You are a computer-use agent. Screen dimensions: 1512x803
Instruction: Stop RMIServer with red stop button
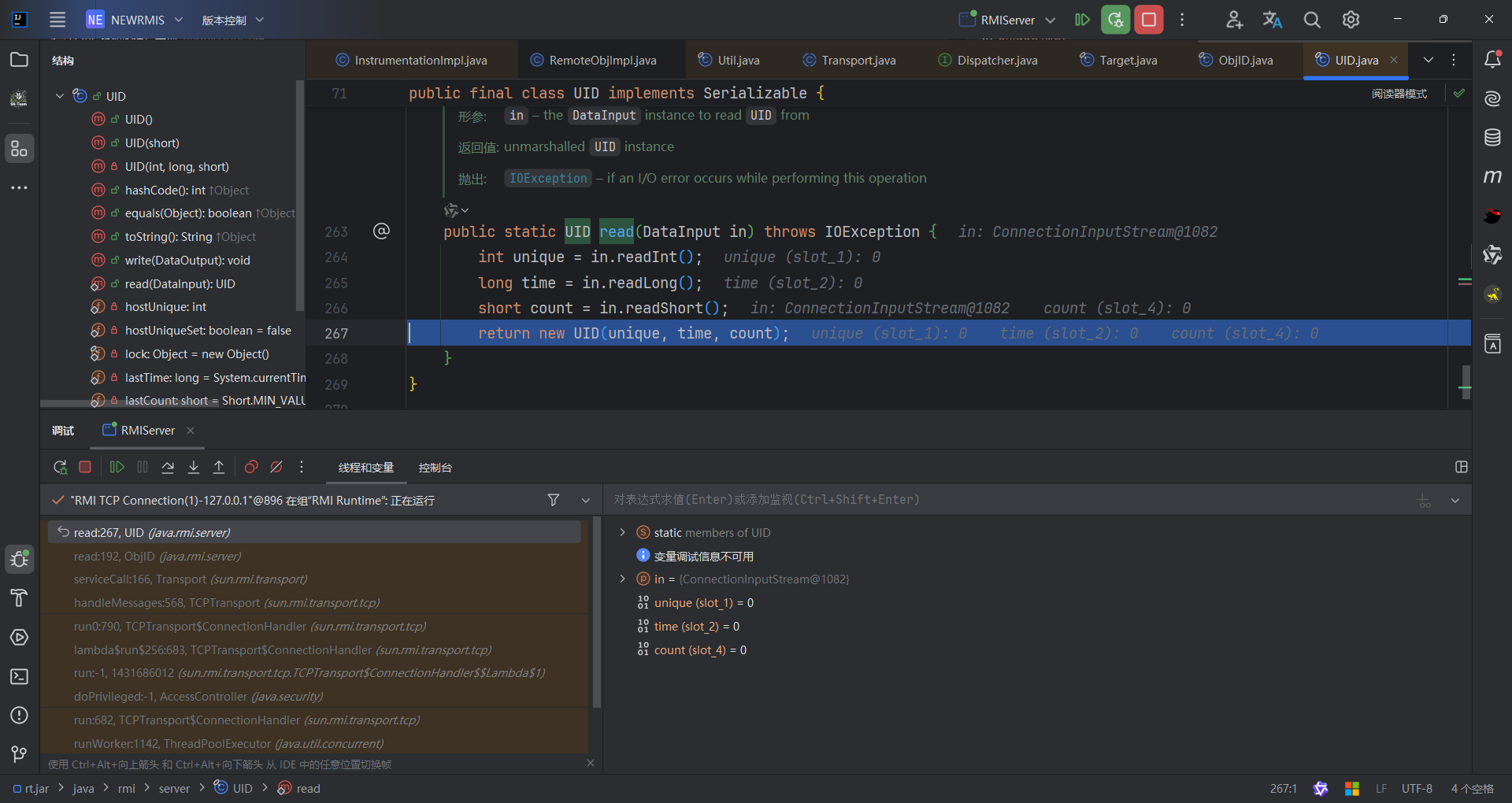click(x=1149, y=20)
